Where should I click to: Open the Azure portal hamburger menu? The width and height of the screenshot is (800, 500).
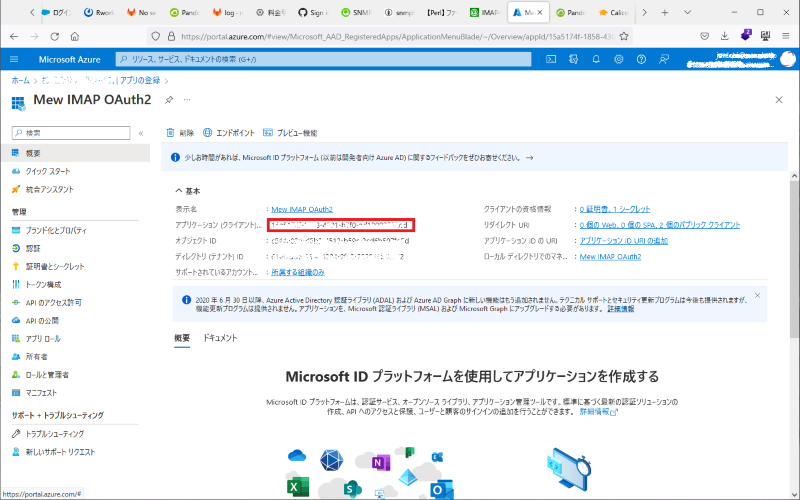[14, 59]
